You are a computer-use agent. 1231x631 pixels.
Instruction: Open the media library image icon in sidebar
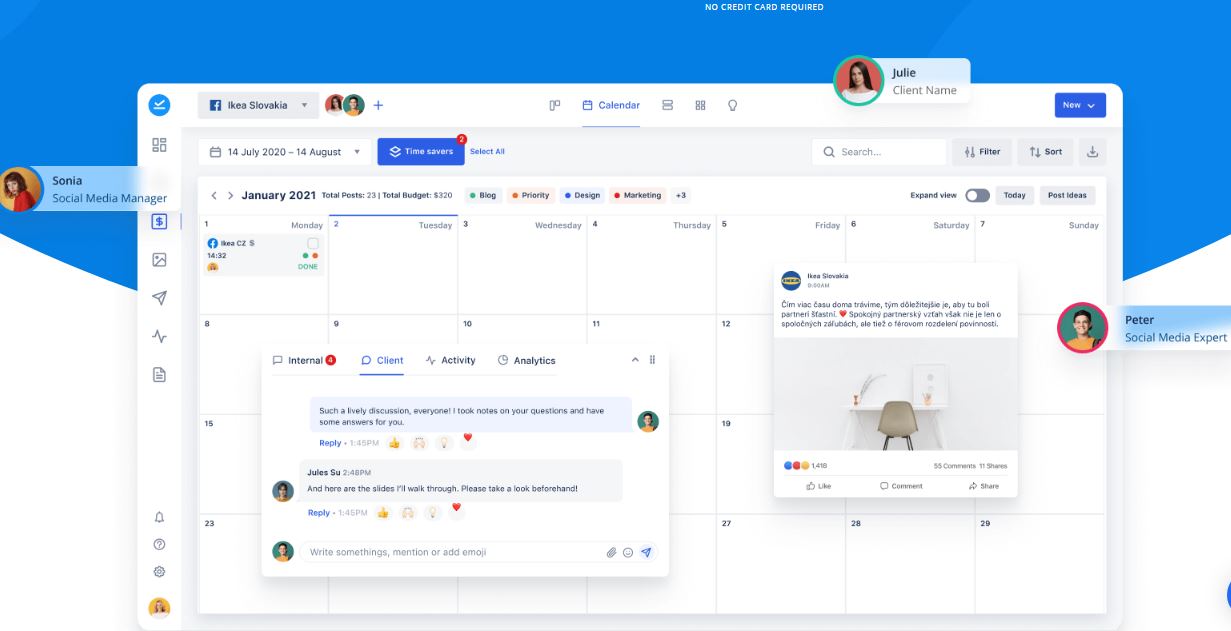pos(159,260)
